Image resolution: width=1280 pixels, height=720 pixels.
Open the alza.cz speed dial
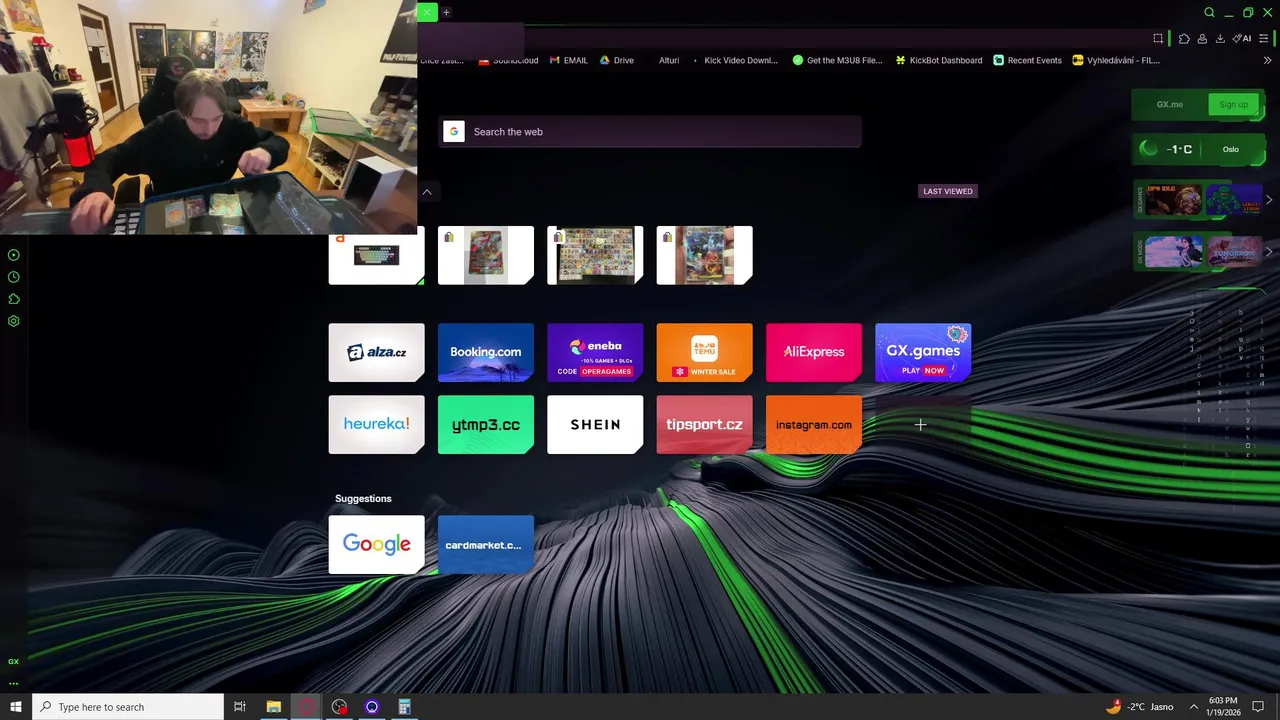pyautogui.click(x=376, y=352)
